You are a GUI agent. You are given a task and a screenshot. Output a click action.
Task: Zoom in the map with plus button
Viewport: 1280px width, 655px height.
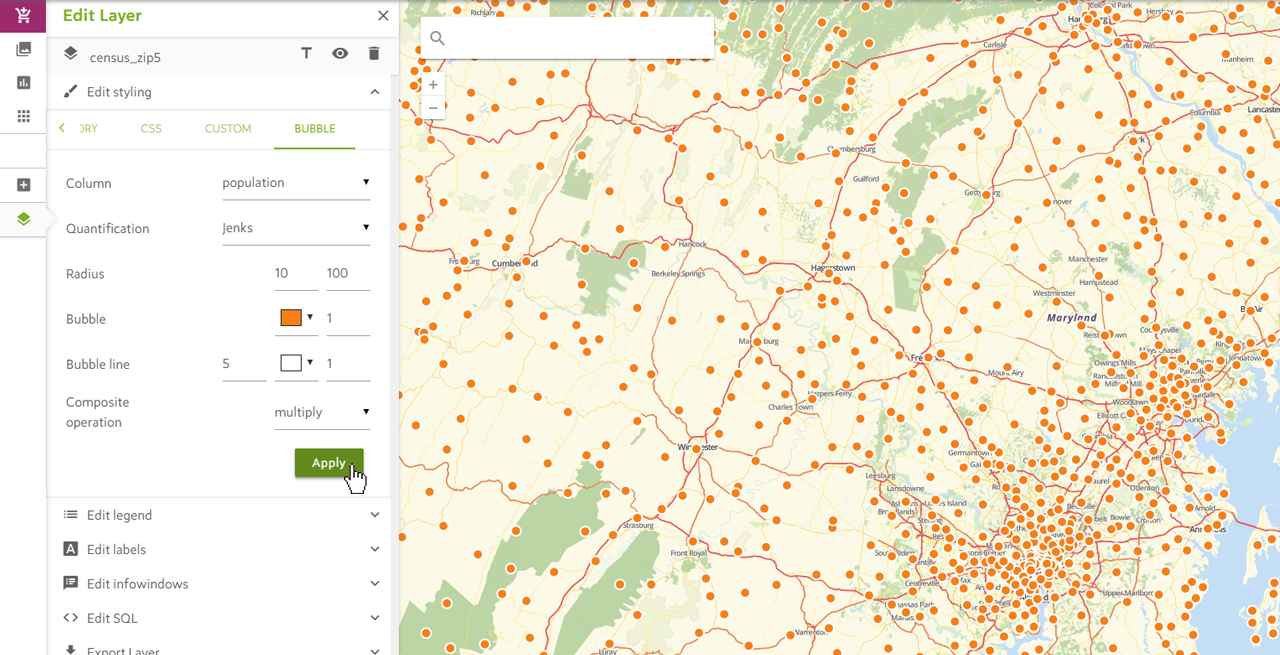[x=433, y=85]
